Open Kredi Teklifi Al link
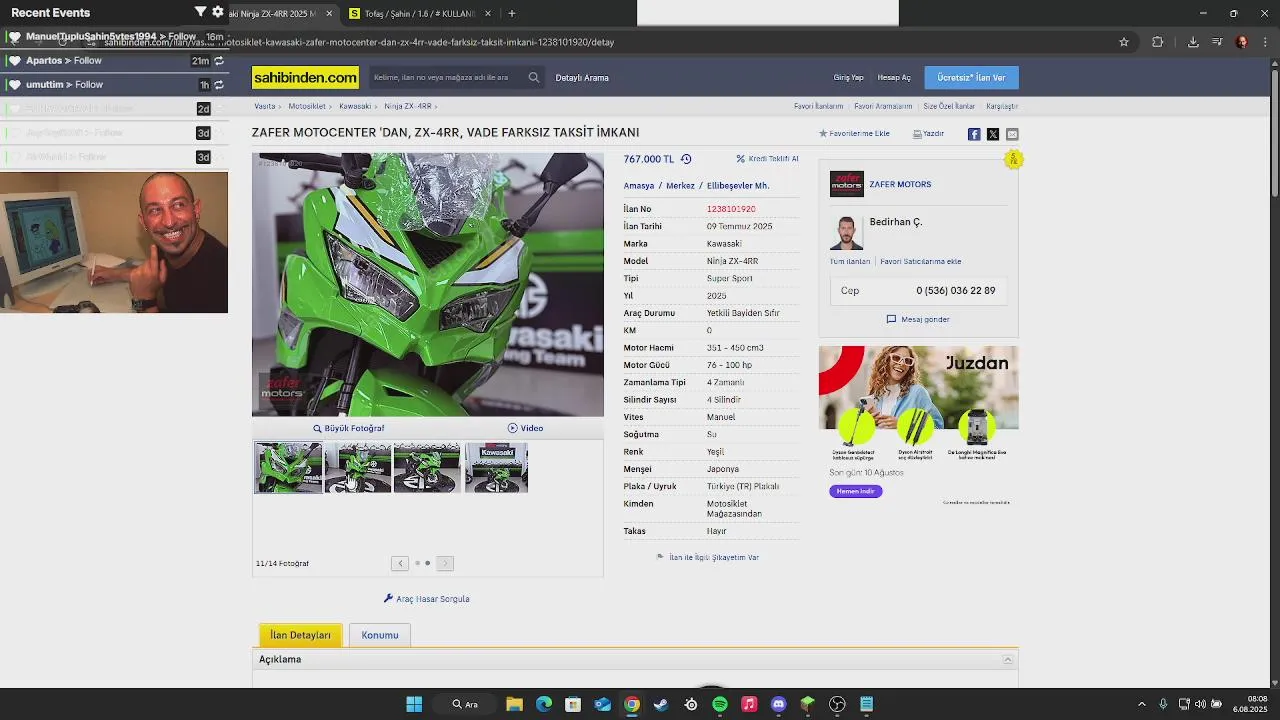1280x720 pixels. pos(768,159)
